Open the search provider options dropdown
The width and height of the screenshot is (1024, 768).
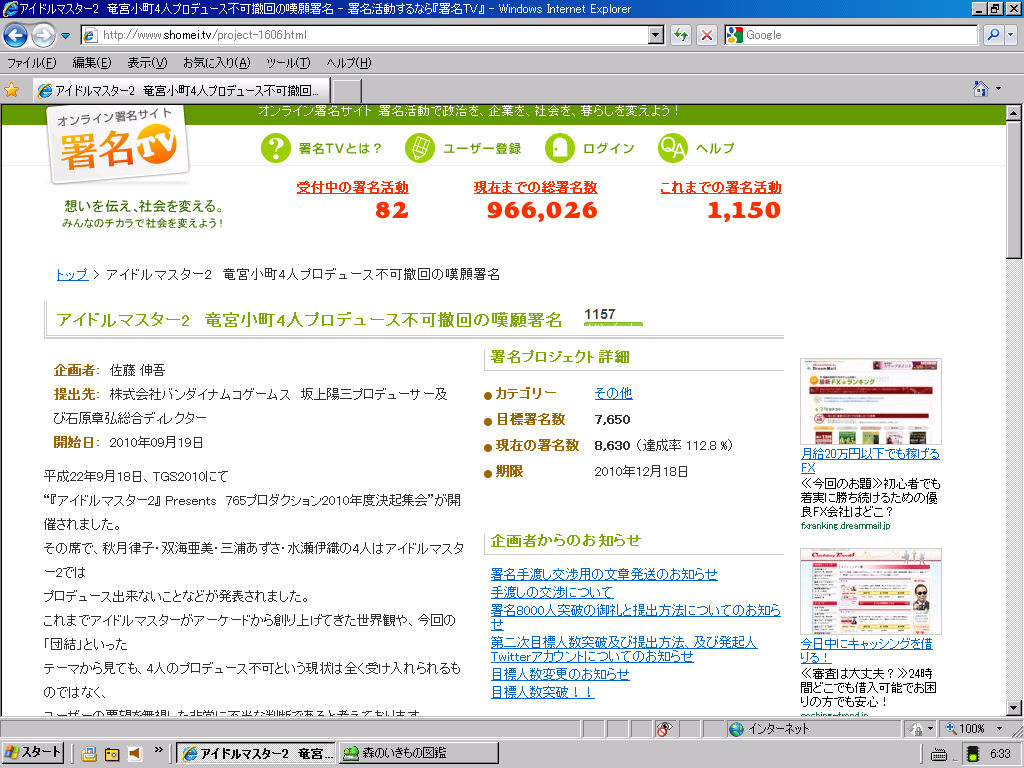coord(1010,35)
